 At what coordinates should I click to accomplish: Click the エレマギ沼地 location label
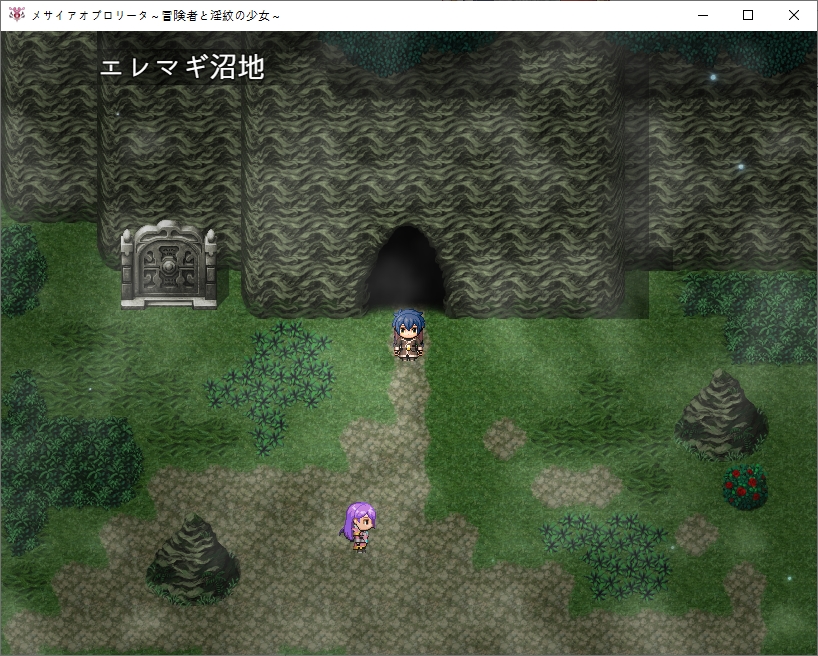point(182,68)
